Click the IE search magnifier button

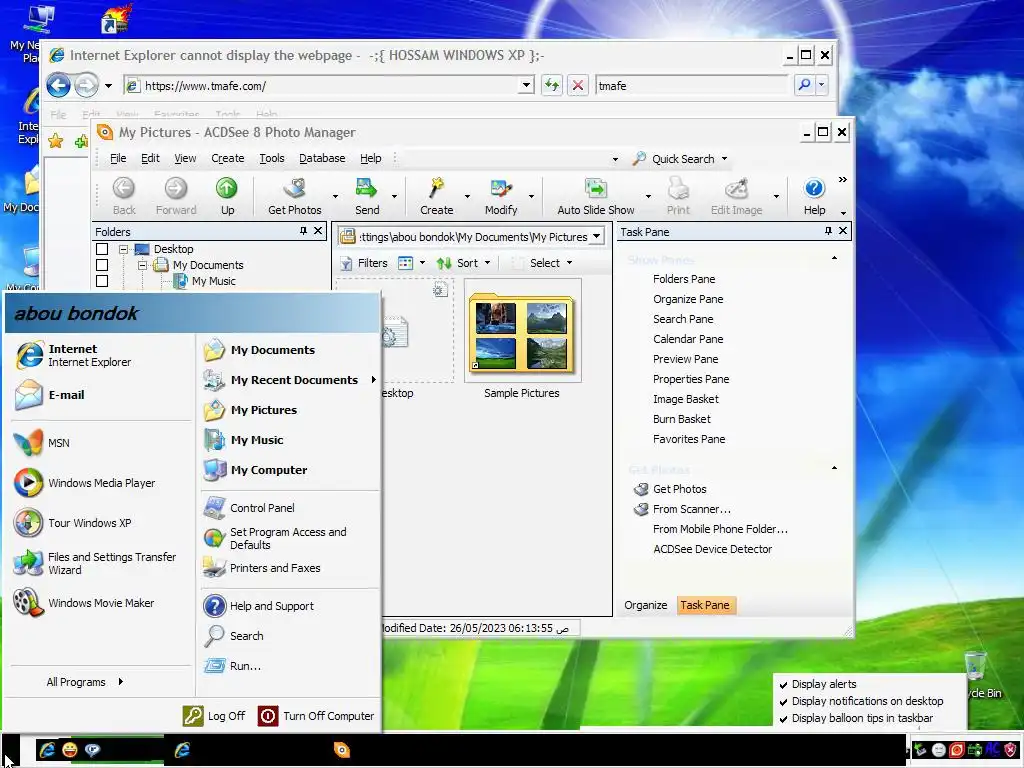click(805, 85)
